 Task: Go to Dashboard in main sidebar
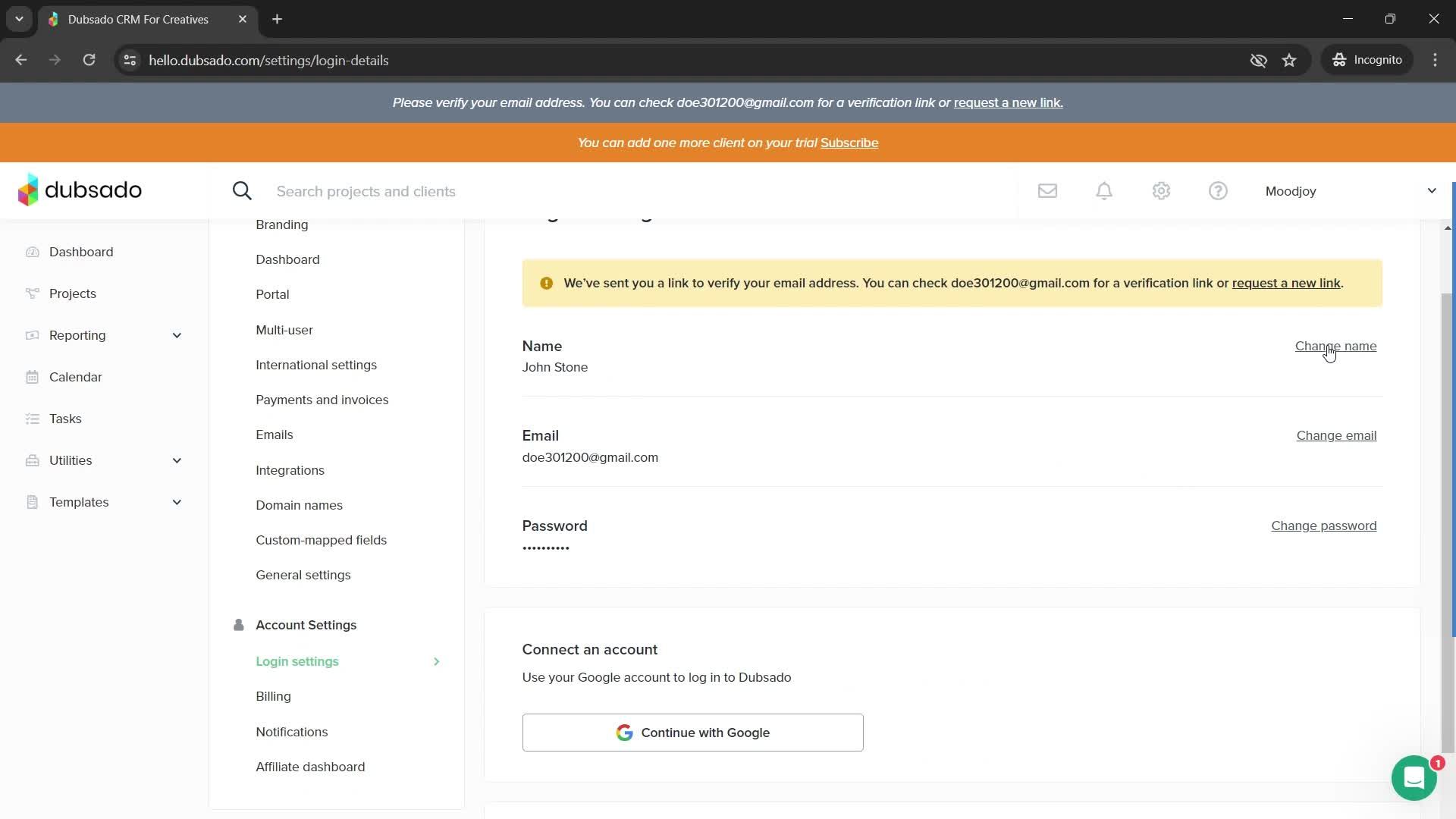[x=81, y=252]
